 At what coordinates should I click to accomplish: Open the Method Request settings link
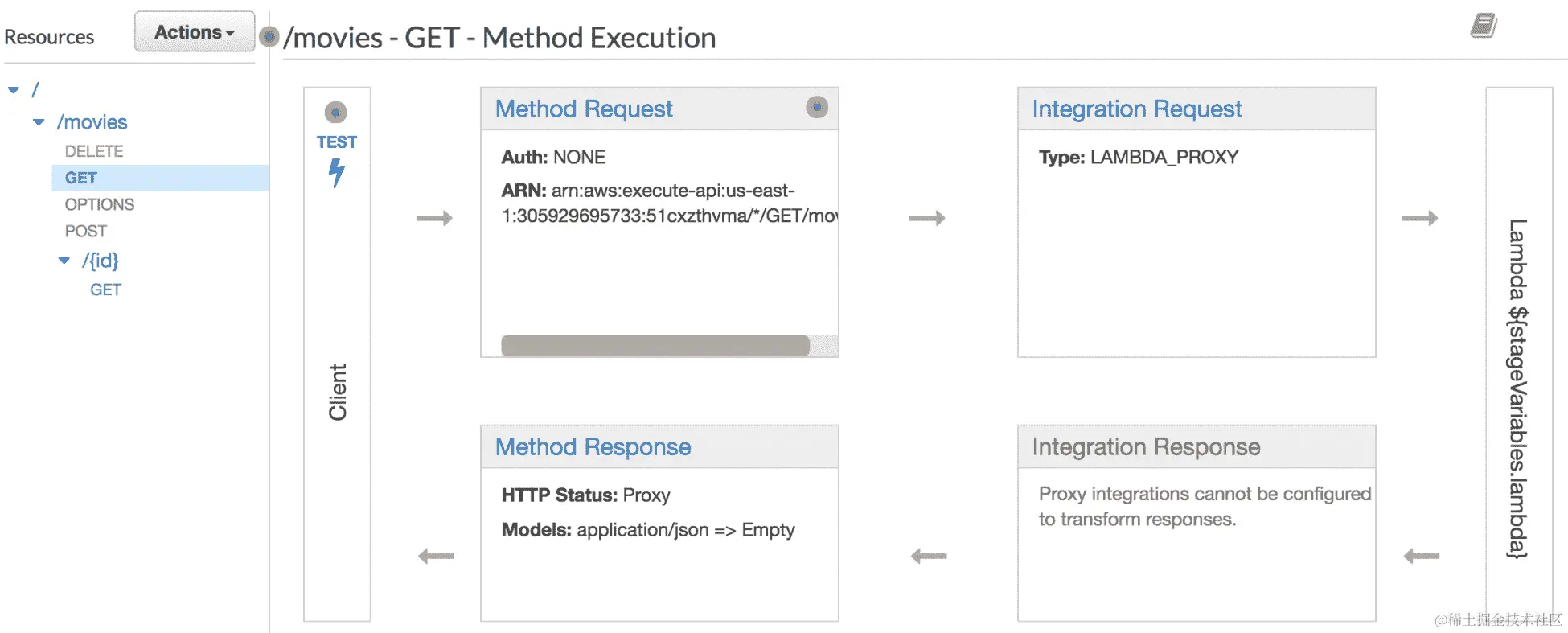point(584,109)
